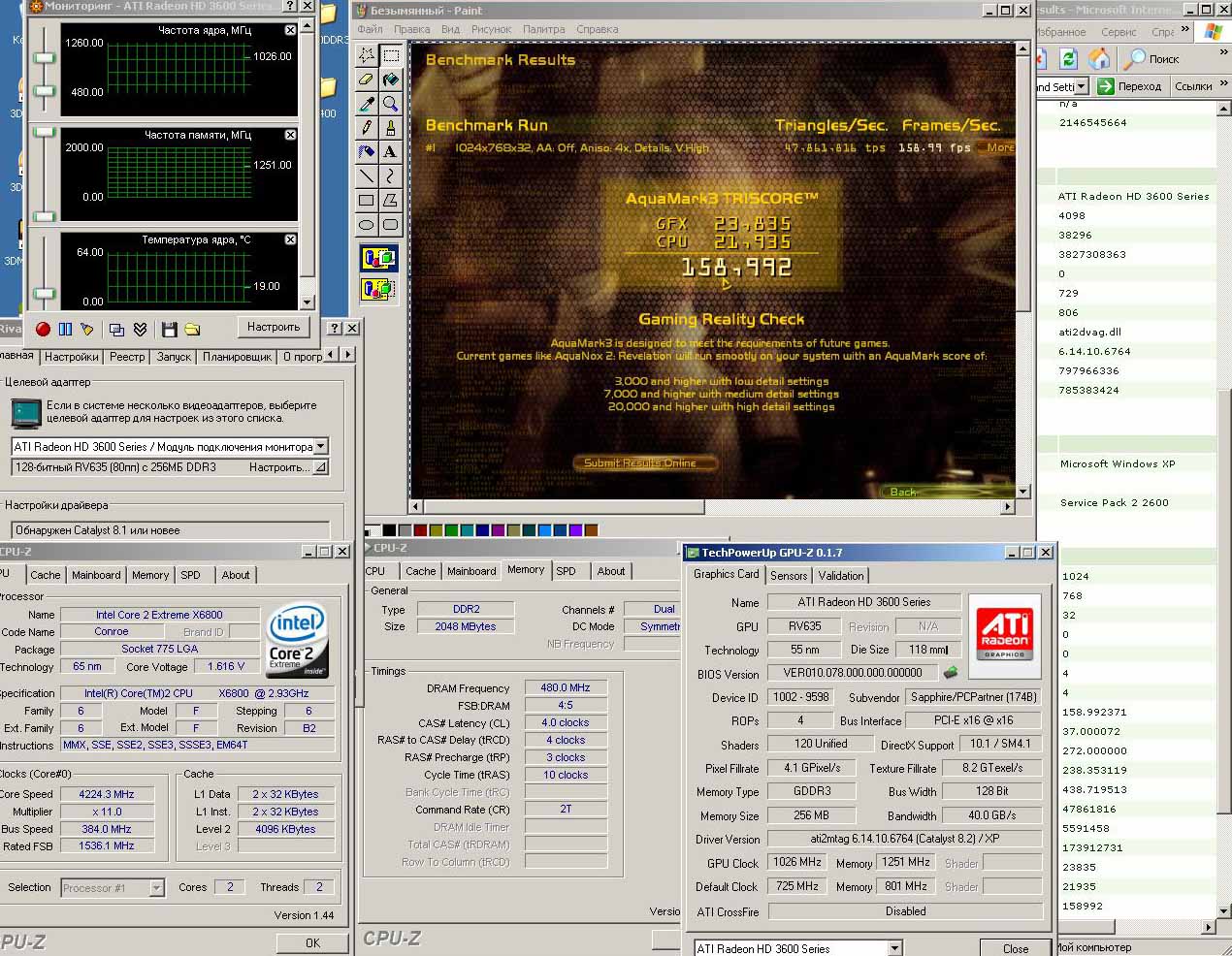Select the rectangular Select tool in Paint

[x=390, y=55]
